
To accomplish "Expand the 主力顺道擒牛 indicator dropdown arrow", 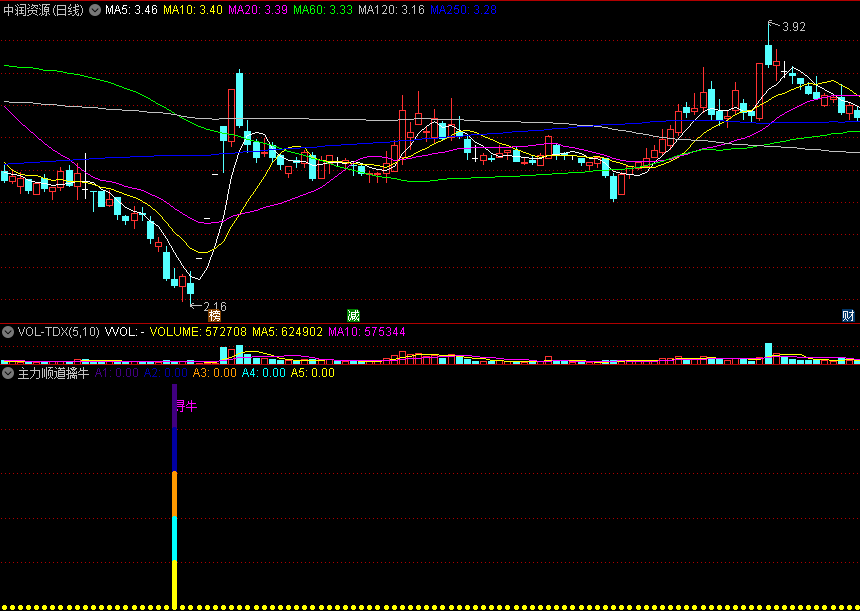I will coord(8,374).
